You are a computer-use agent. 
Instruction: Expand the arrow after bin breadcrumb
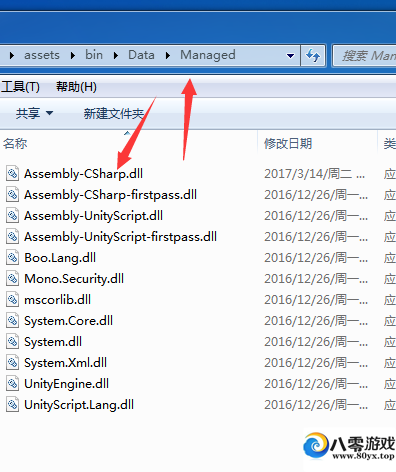point(115,55)
